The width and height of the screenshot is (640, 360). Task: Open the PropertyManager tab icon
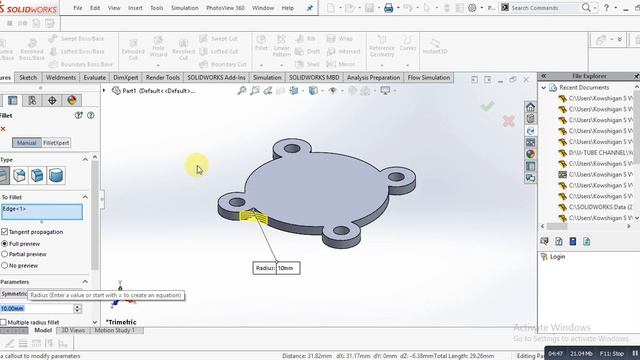[13, 100]
